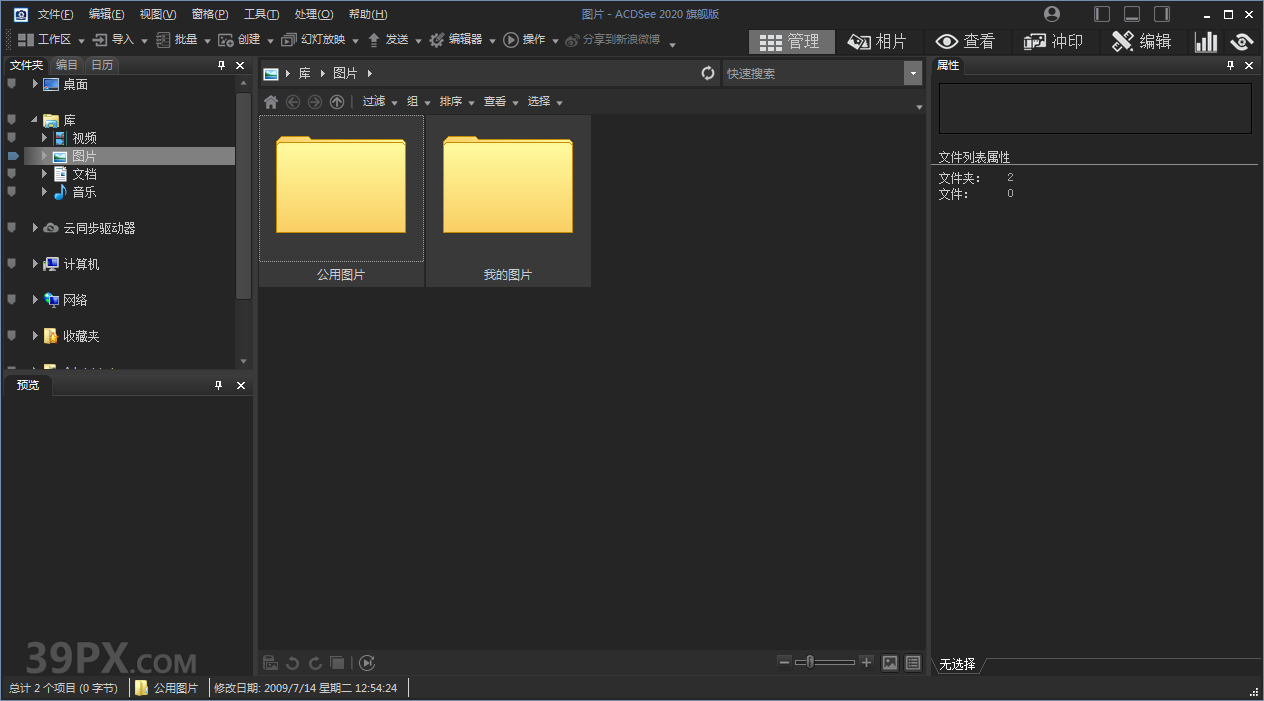The image size is (1264, 701).
Task: Click the user account icon in title bar
Action: point(1051,14)
